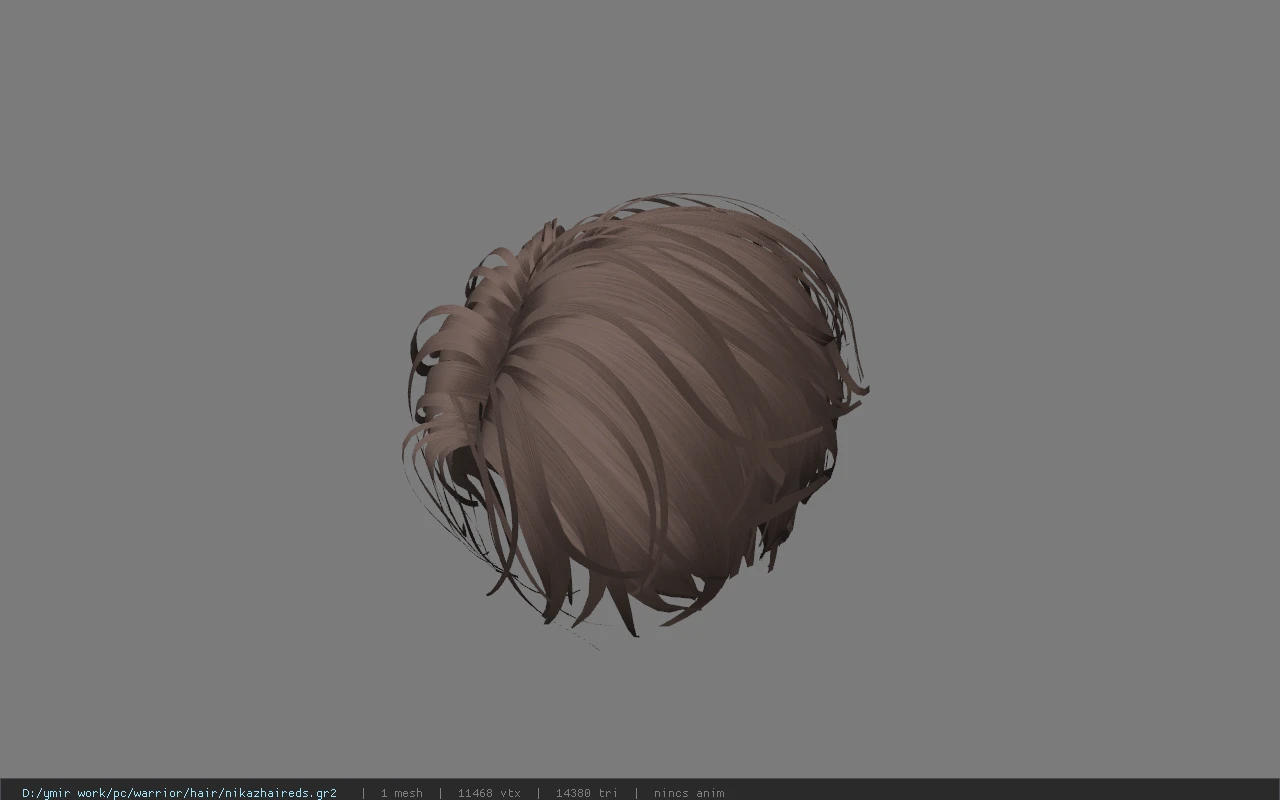Click the '14380 tri' triangle count
1280x800 pixels.
click(586, 793)
